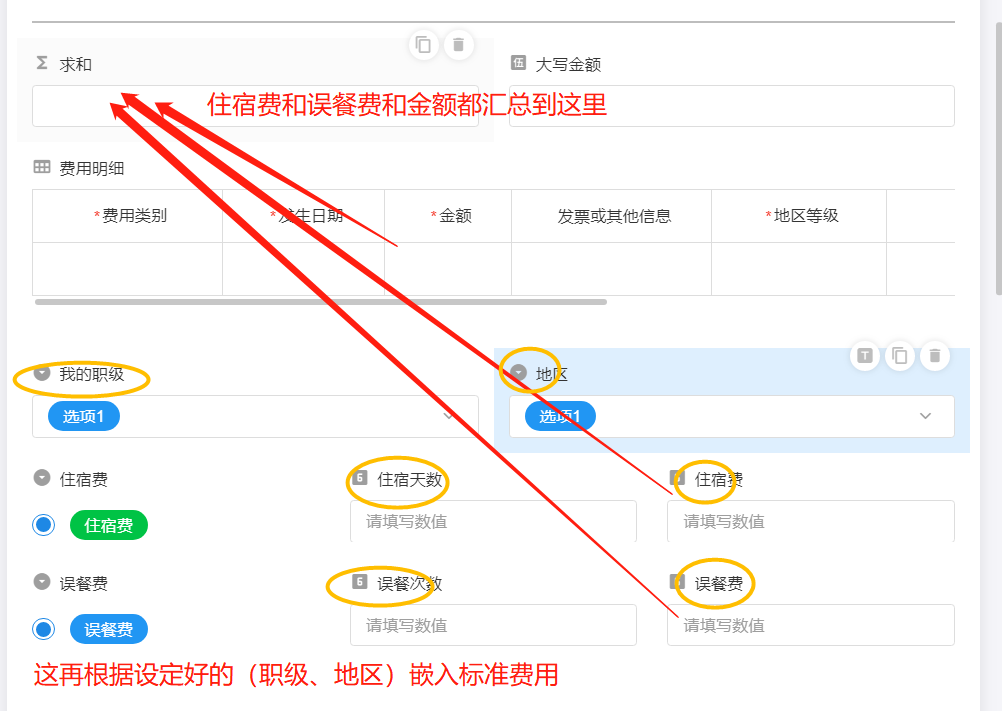This screenshot has width=1002, height=711.
Task: Open the 我的职级 dropdown
Action: (256, 417)
